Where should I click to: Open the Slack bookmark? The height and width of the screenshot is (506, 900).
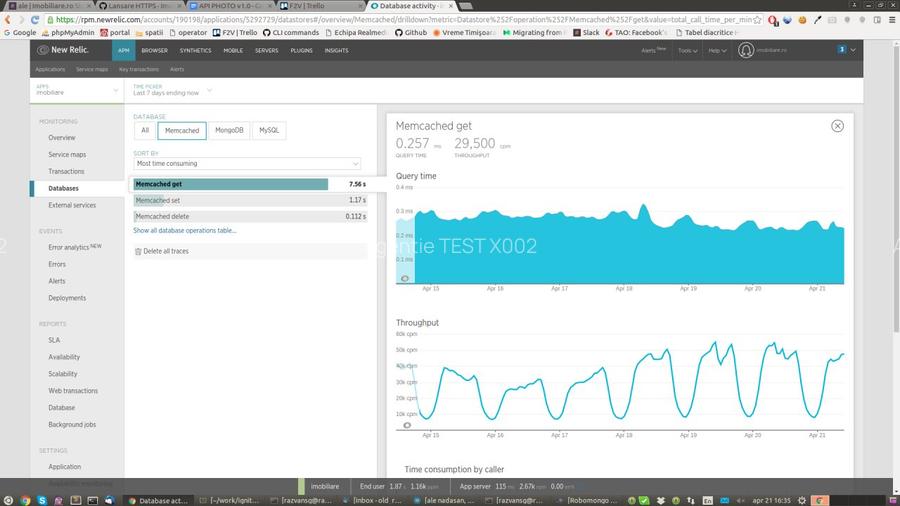(590, 32)
